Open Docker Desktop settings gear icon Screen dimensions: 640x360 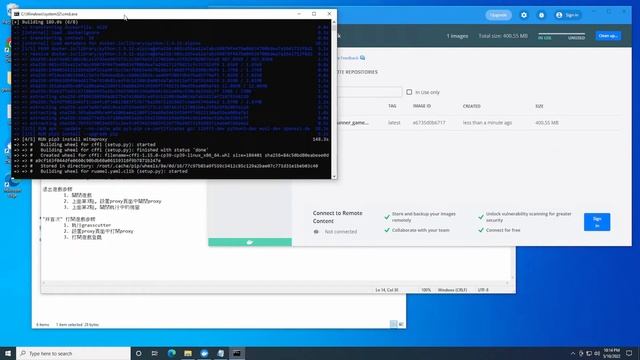(x=524, y=15)
